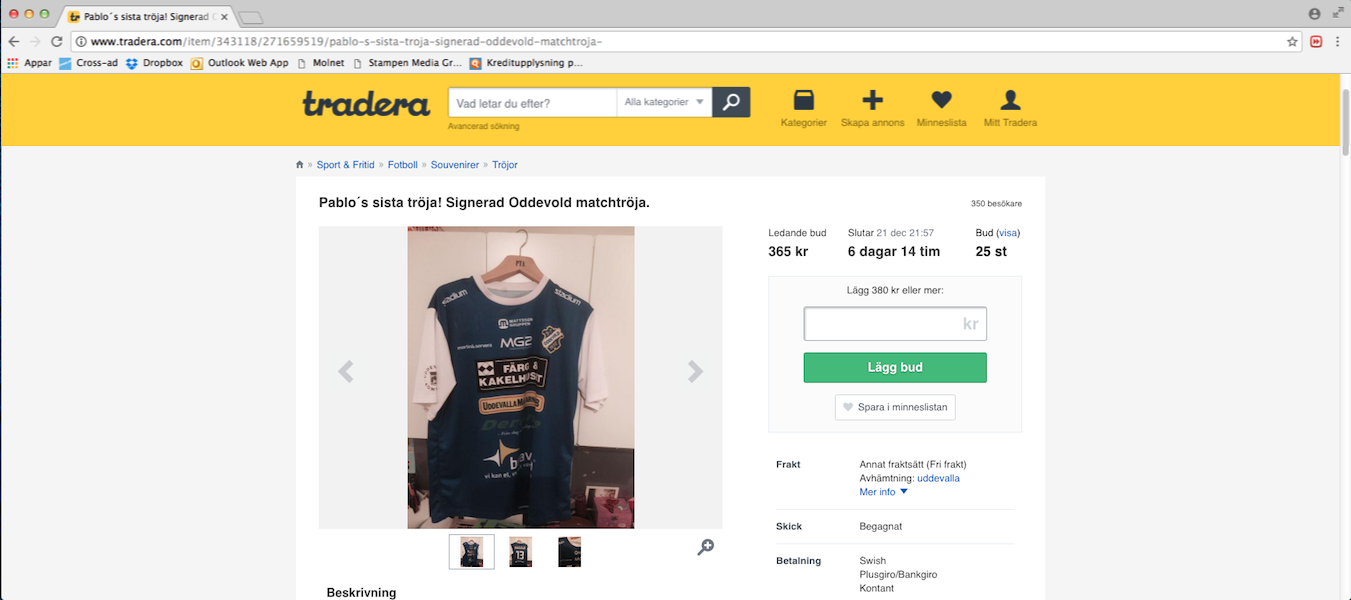Open the Minneslista heart icon
Viewport: 1351px width, 600px height.
tap(941, 100)
